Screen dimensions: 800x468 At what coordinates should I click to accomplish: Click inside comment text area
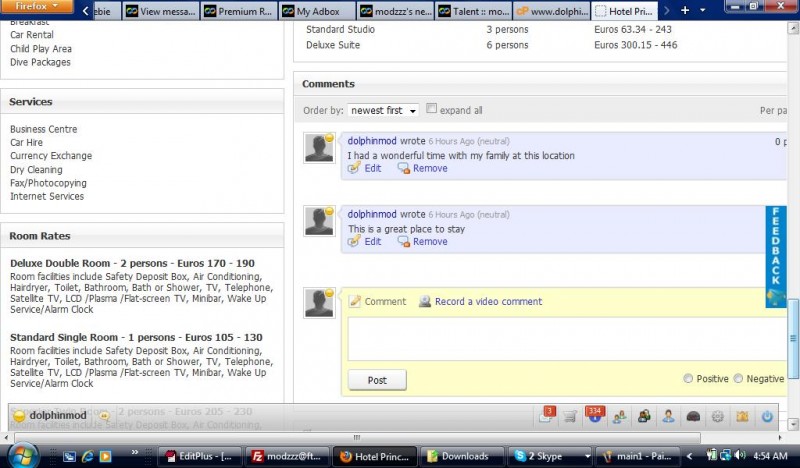(x=567, y=339)
